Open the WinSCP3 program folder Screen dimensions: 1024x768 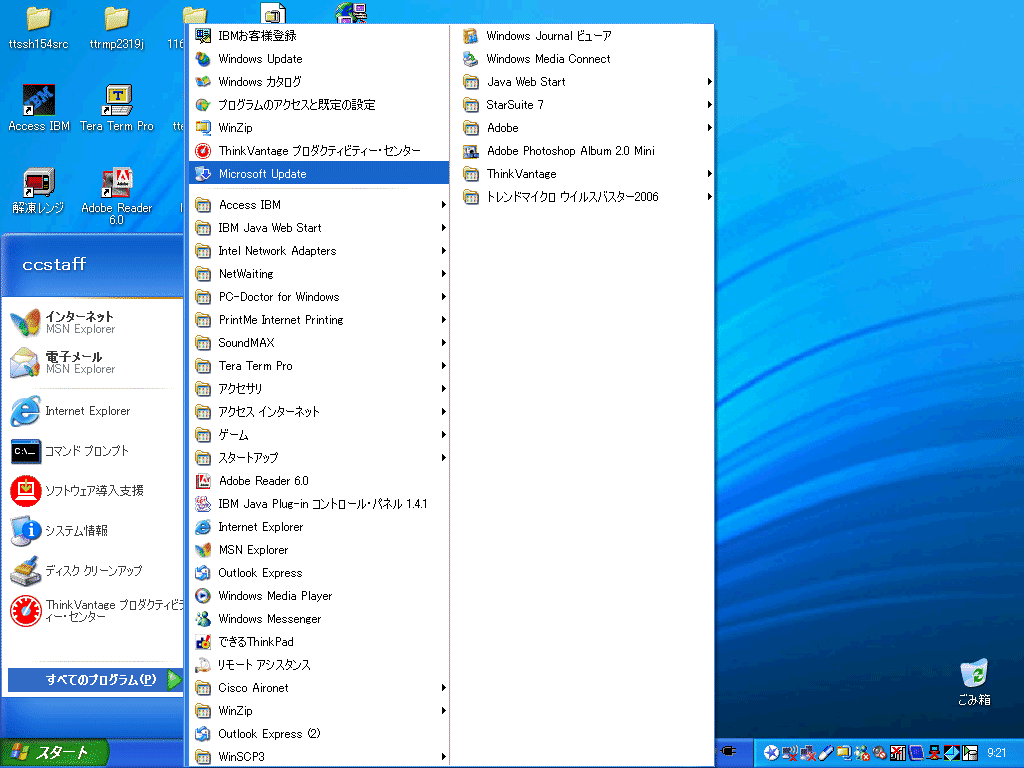(319, 756)
